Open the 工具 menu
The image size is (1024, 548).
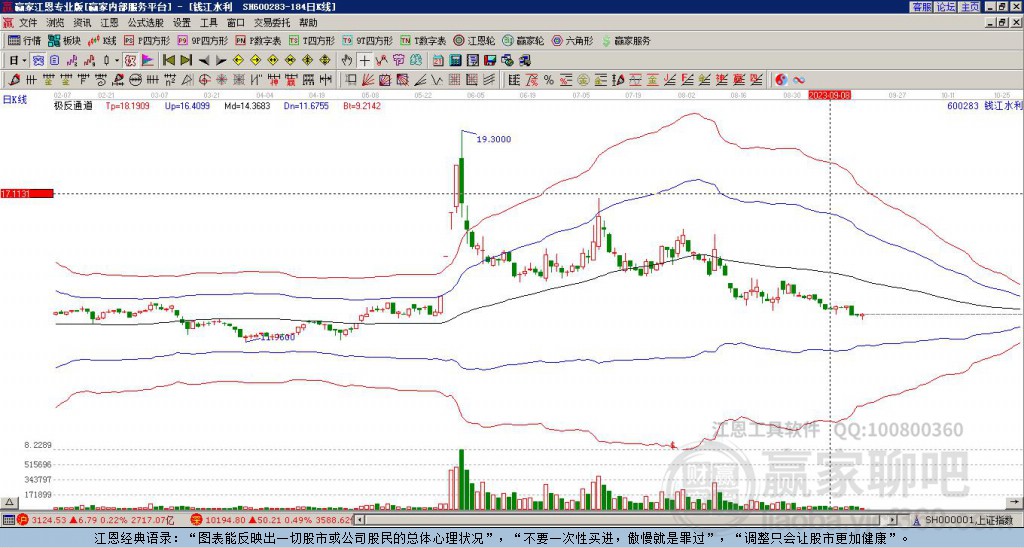[x=208, y=23]
